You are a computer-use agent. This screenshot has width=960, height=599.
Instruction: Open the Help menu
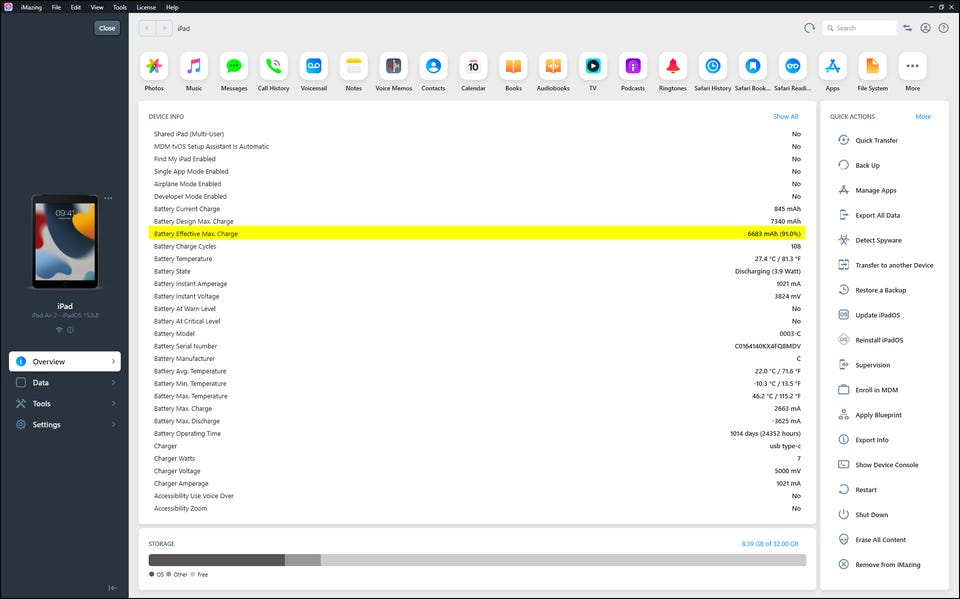pos(172,7)
